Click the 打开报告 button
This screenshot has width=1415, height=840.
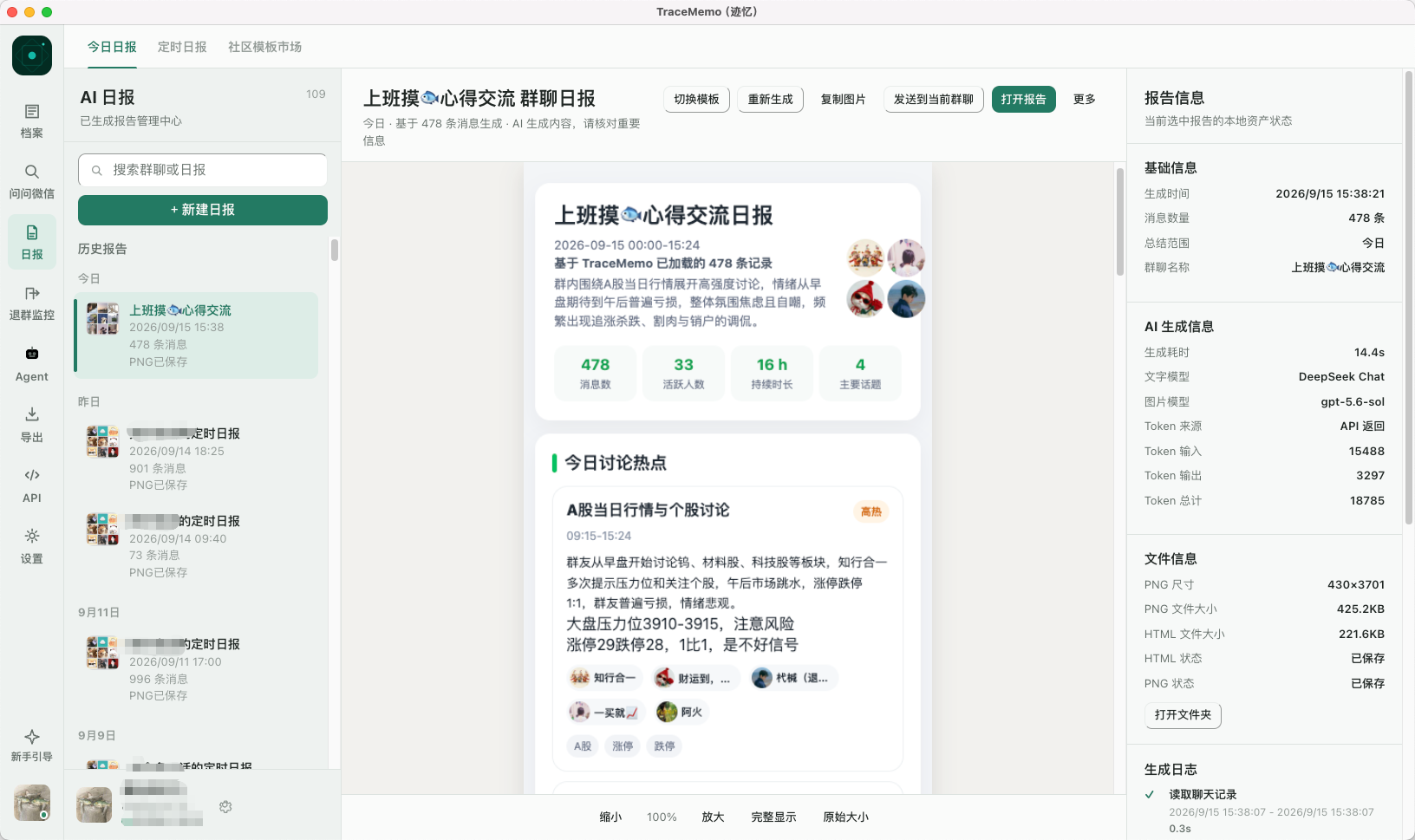point(1024,100)
